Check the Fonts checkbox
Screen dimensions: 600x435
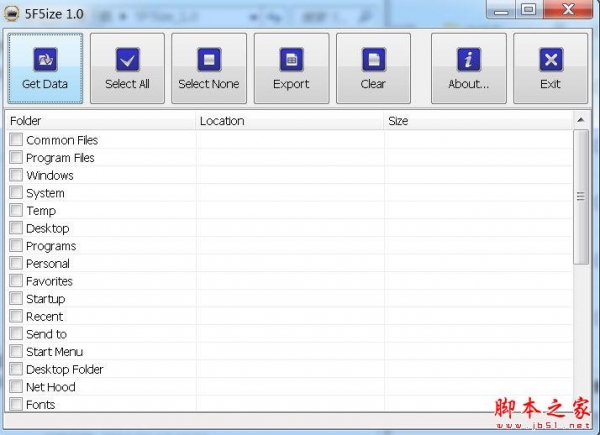point(16,404)
